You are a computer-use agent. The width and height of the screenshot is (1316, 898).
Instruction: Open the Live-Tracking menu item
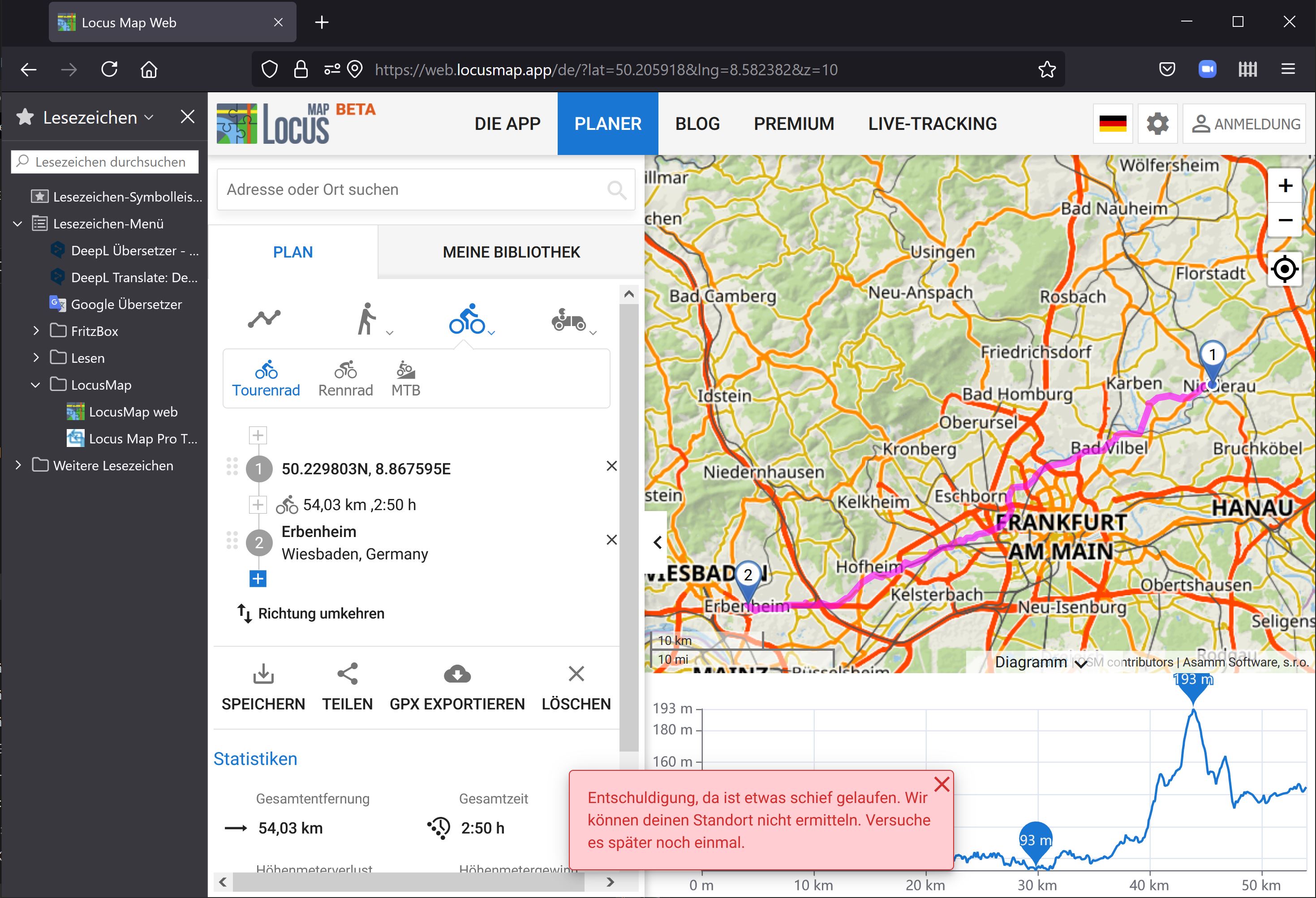coord(932,124)
